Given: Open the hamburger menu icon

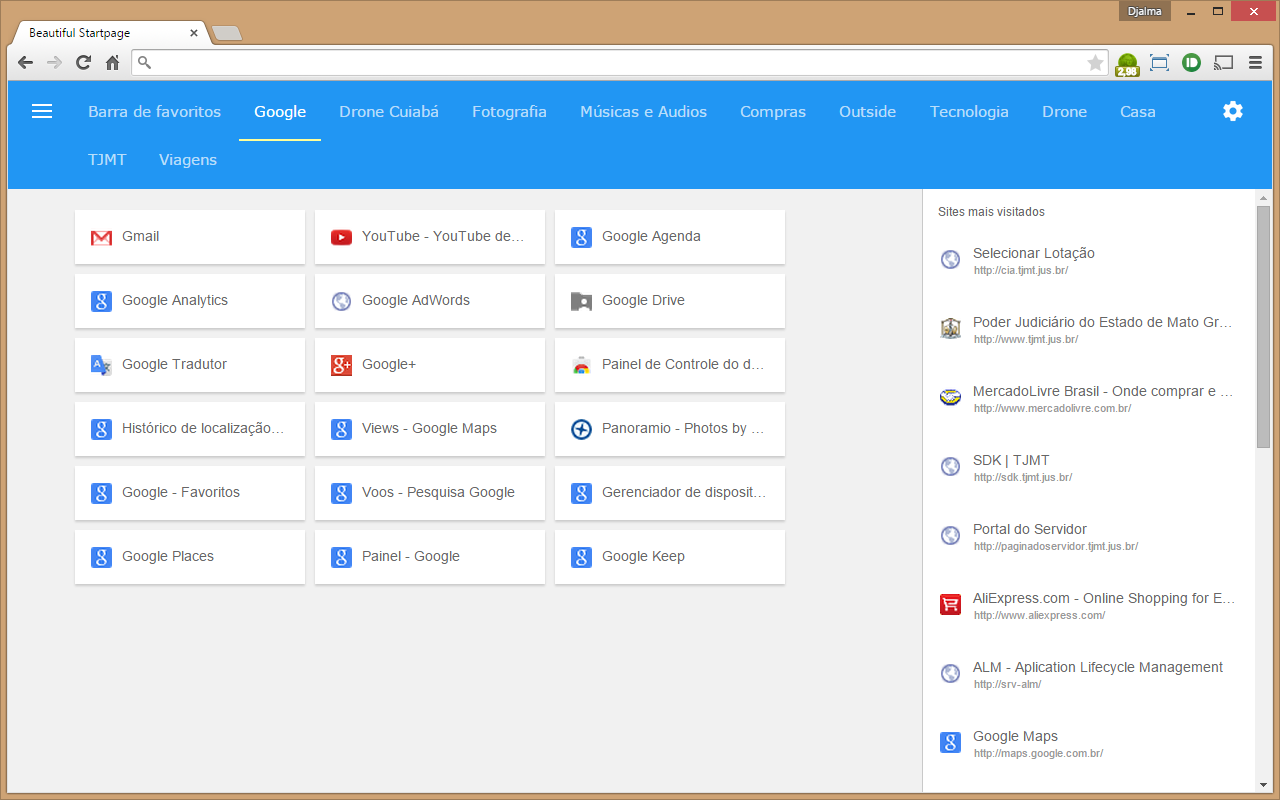Looking at the screenshot, I should tap(42, 111).
